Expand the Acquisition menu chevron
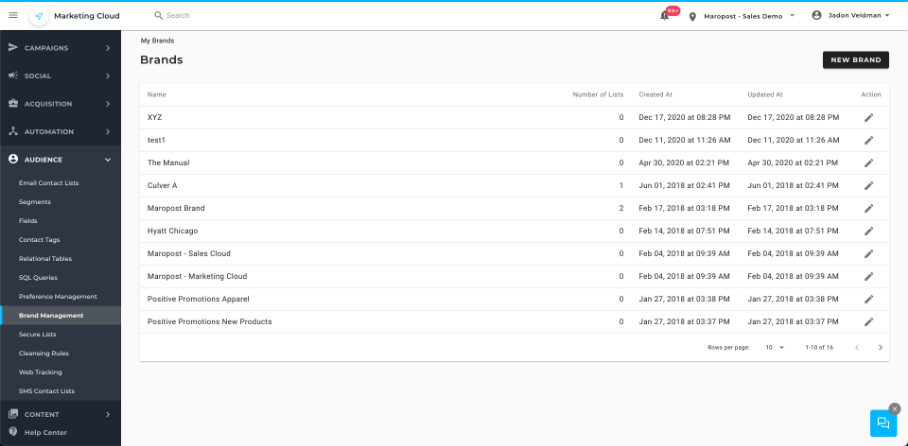 point(108,104)
